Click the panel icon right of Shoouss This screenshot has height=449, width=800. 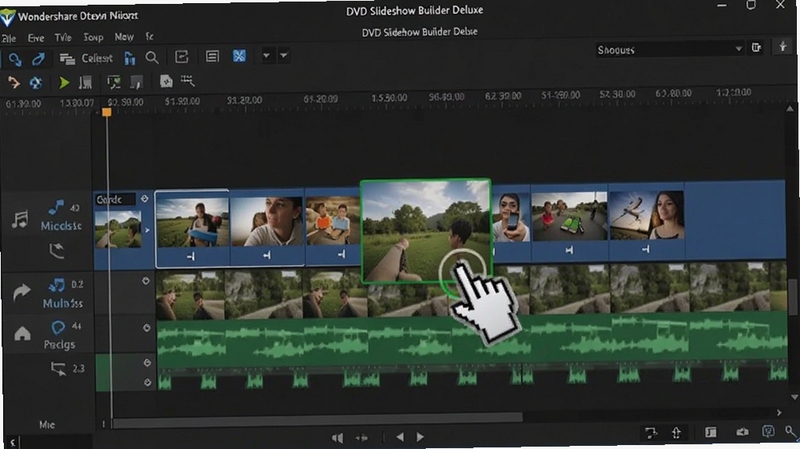(756, 47)
